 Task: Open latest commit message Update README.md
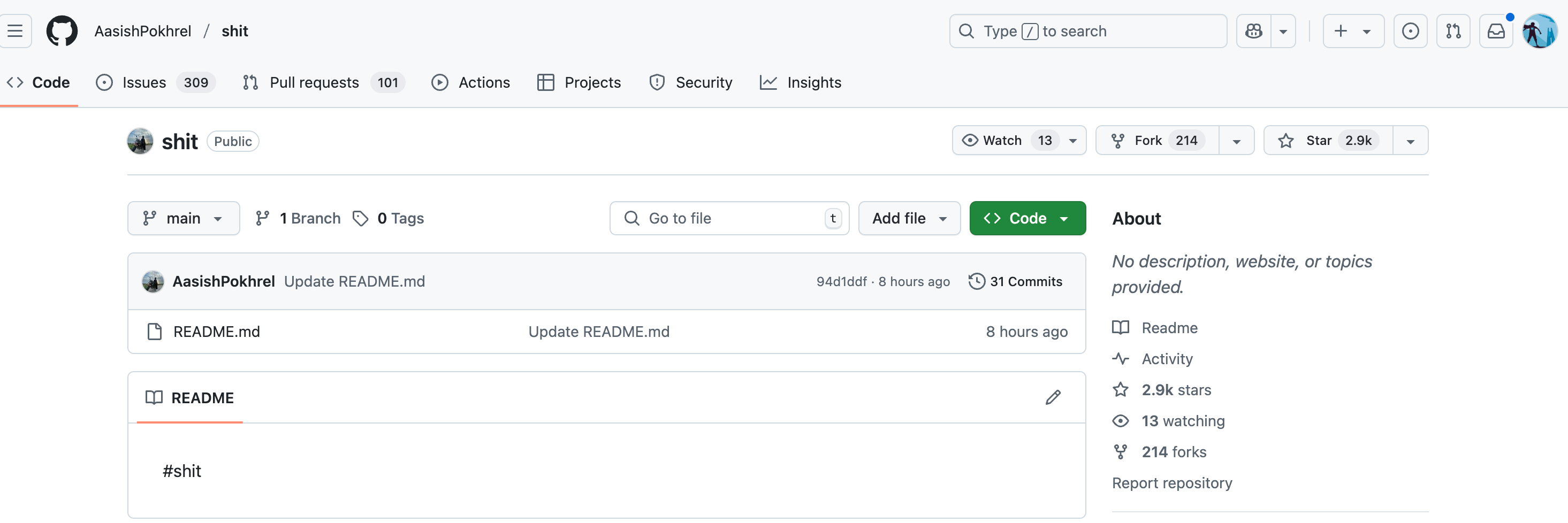click(354, 282)
